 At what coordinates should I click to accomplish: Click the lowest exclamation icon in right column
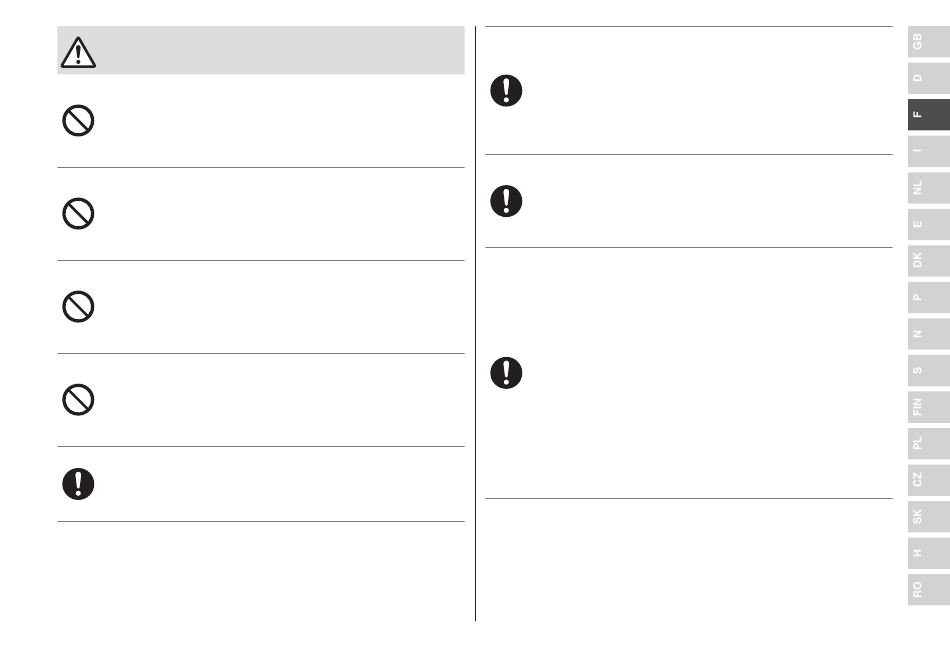coord(507,373)
